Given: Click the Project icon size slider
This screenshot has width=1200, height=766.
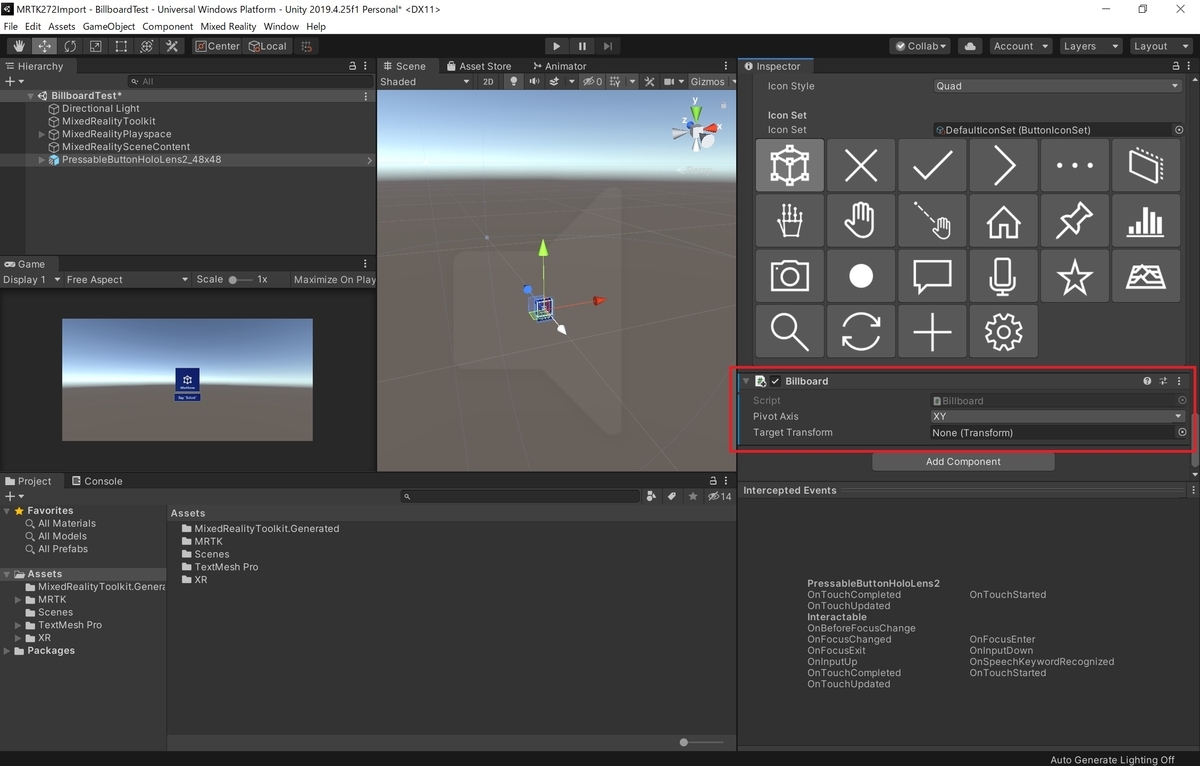Looking at the screenshot, I should (x=702, y=742).
